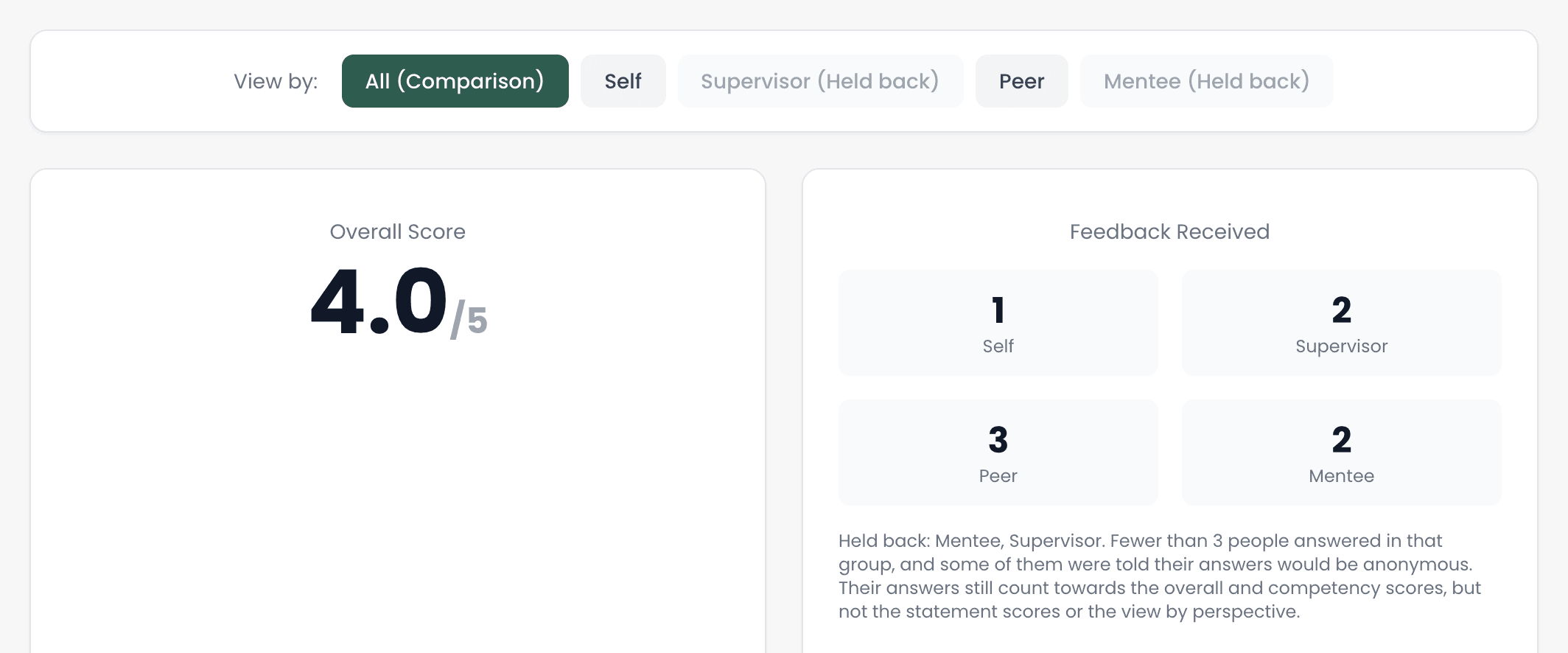Click the Feedback Received heading
Viewport: 1568px width, 653px height.
point(1169,231)
